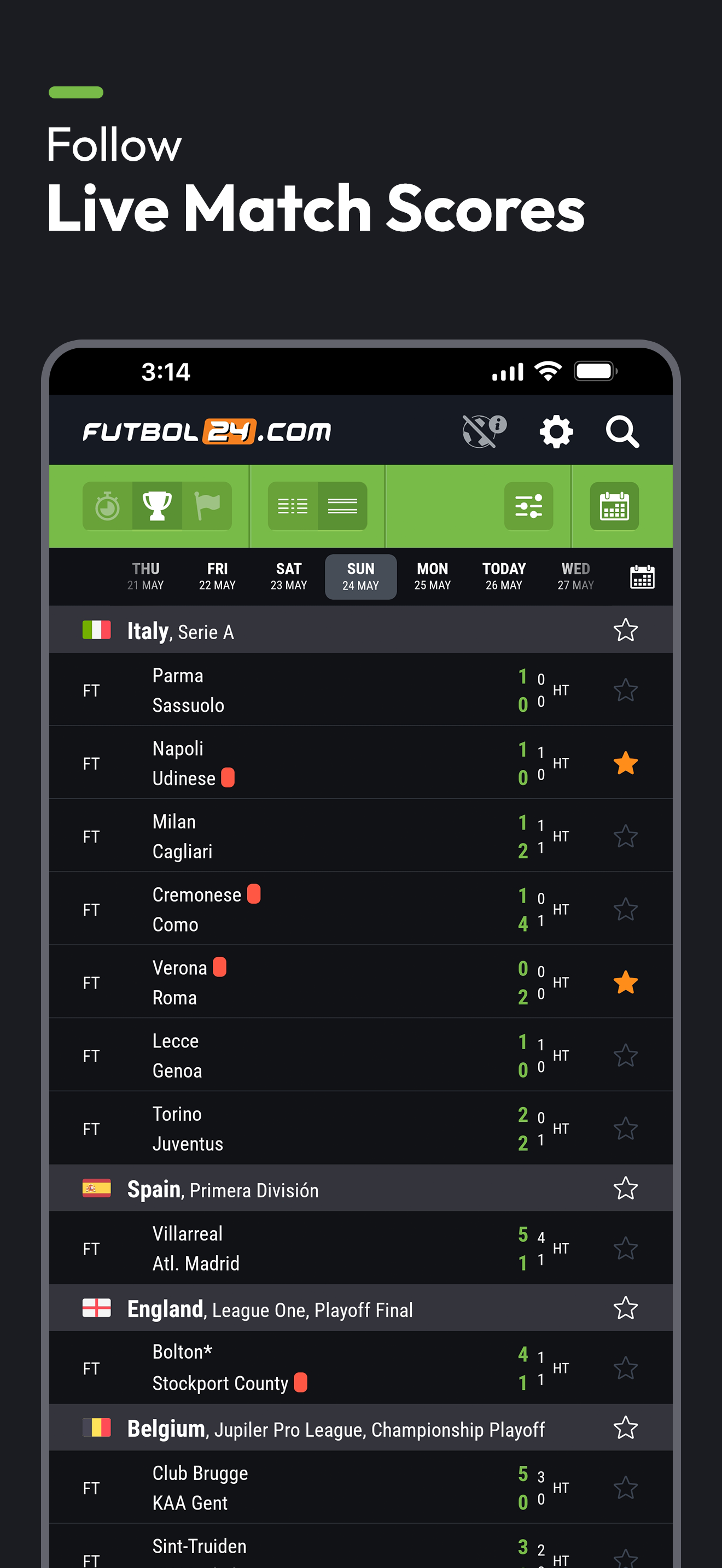
Task: Open the Torino vs Juventus match
Action: pos(361,1128)
